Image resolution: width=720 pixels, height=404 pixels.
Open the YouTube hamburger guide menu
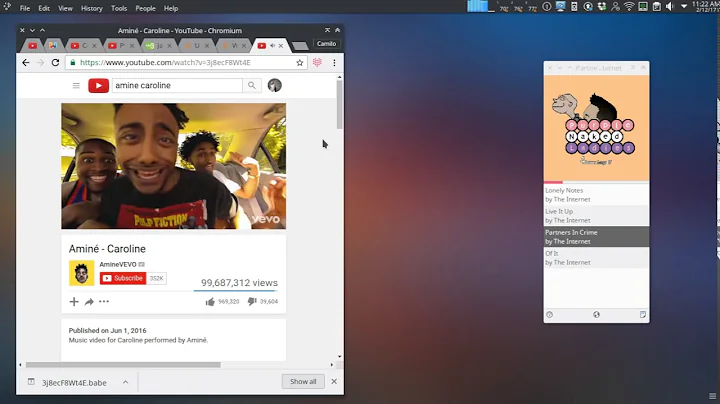coord(76,86)
